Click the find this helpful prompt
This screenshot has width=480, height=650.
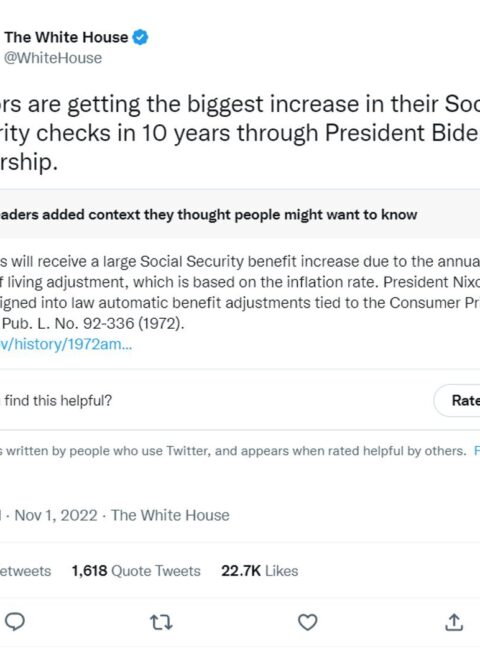click(56, 400)
